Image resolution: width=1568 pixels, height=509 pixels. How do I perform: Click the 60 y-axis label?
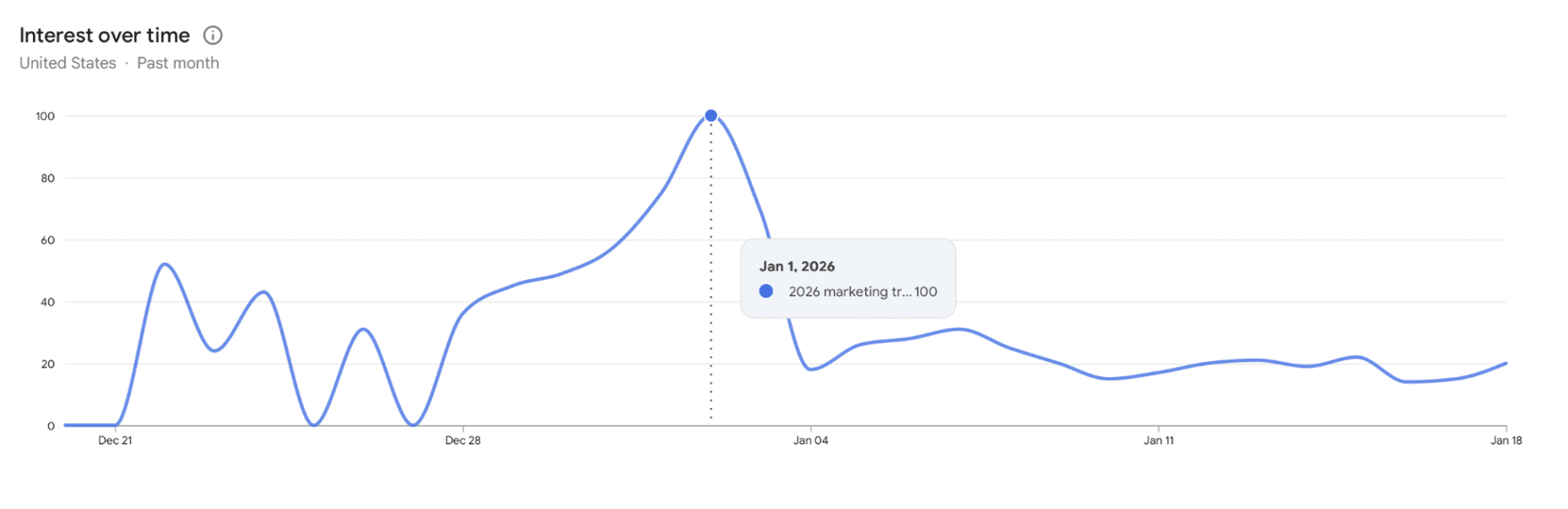pos(47,240)
